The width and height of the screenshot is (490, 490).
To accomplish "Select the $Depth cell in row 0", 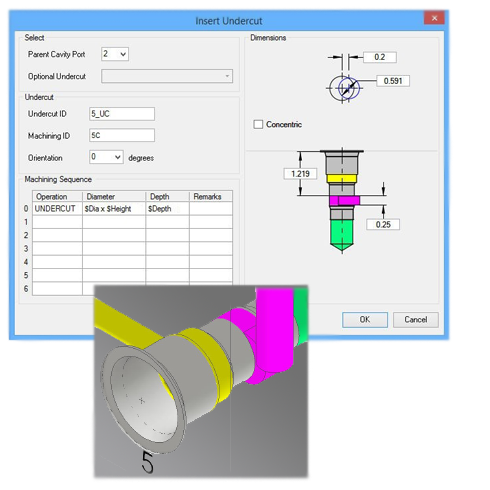I will 167,209.
